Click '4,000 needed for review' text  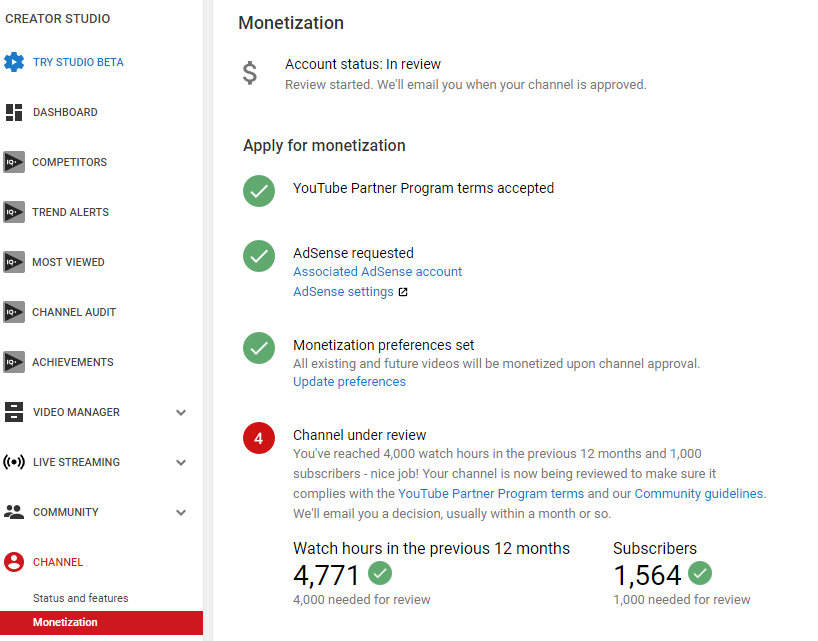coord(362,600)
